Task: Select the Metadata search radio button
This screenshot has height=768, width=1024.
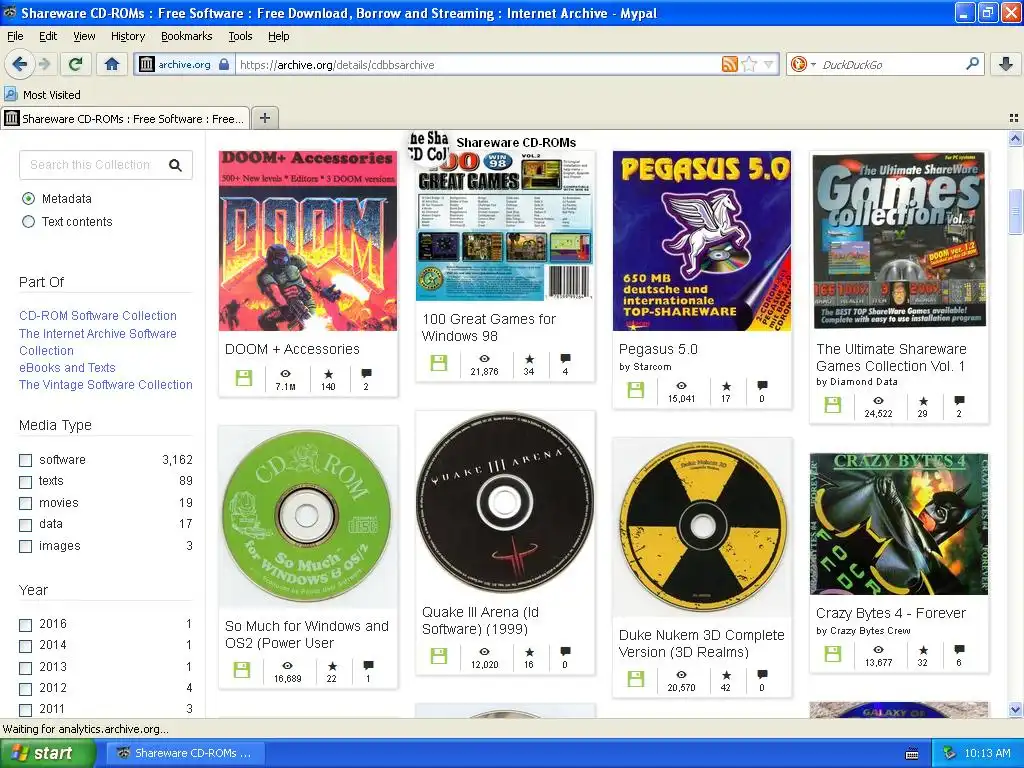Action: point(28,199)
